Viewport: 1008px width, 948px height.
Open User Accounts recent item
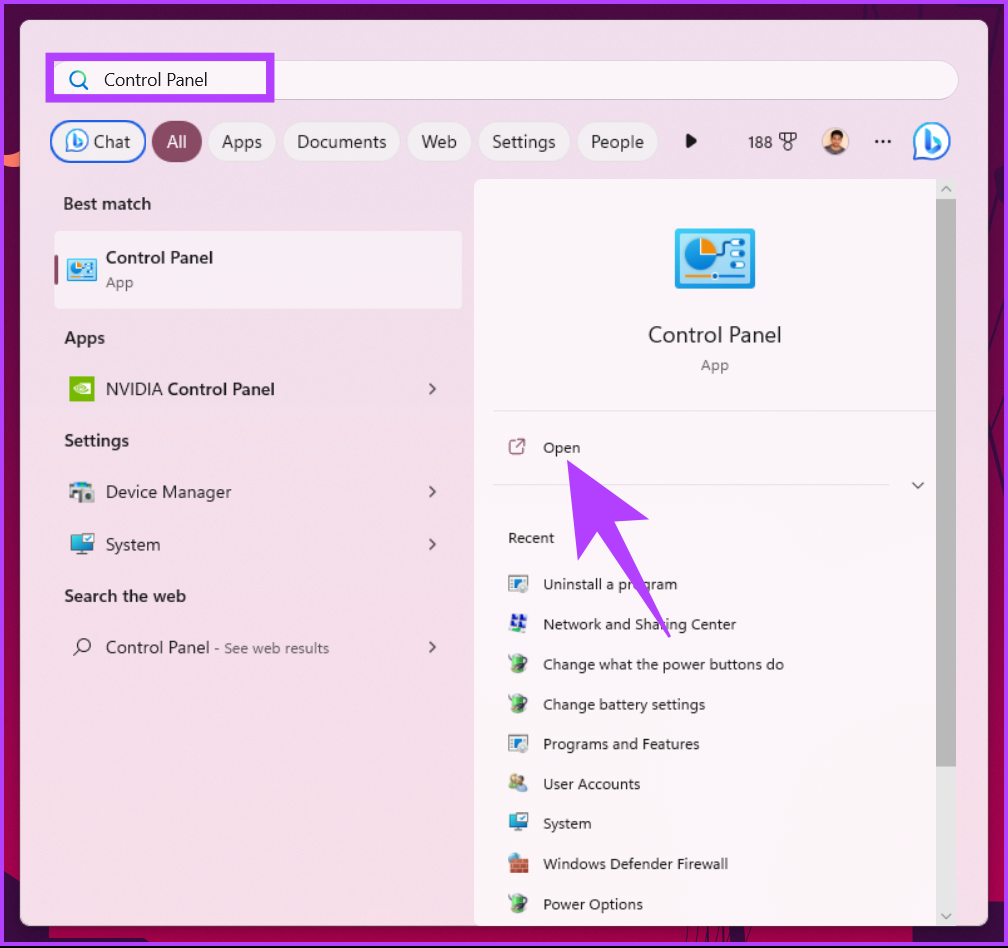[591, 784]
